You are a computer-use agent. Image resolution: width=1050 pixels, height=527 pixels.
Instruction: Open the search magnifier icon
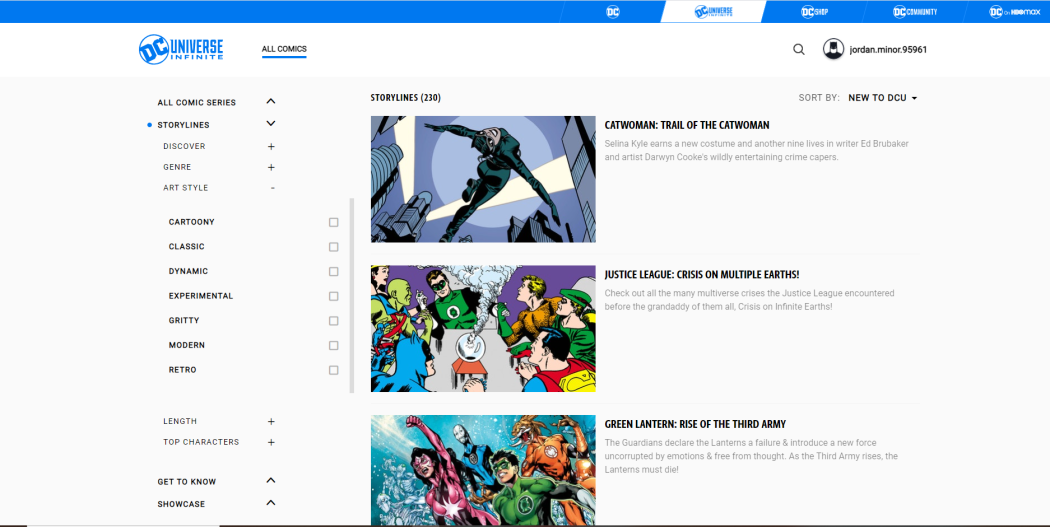pyautogui.click(x=798, y=49)
